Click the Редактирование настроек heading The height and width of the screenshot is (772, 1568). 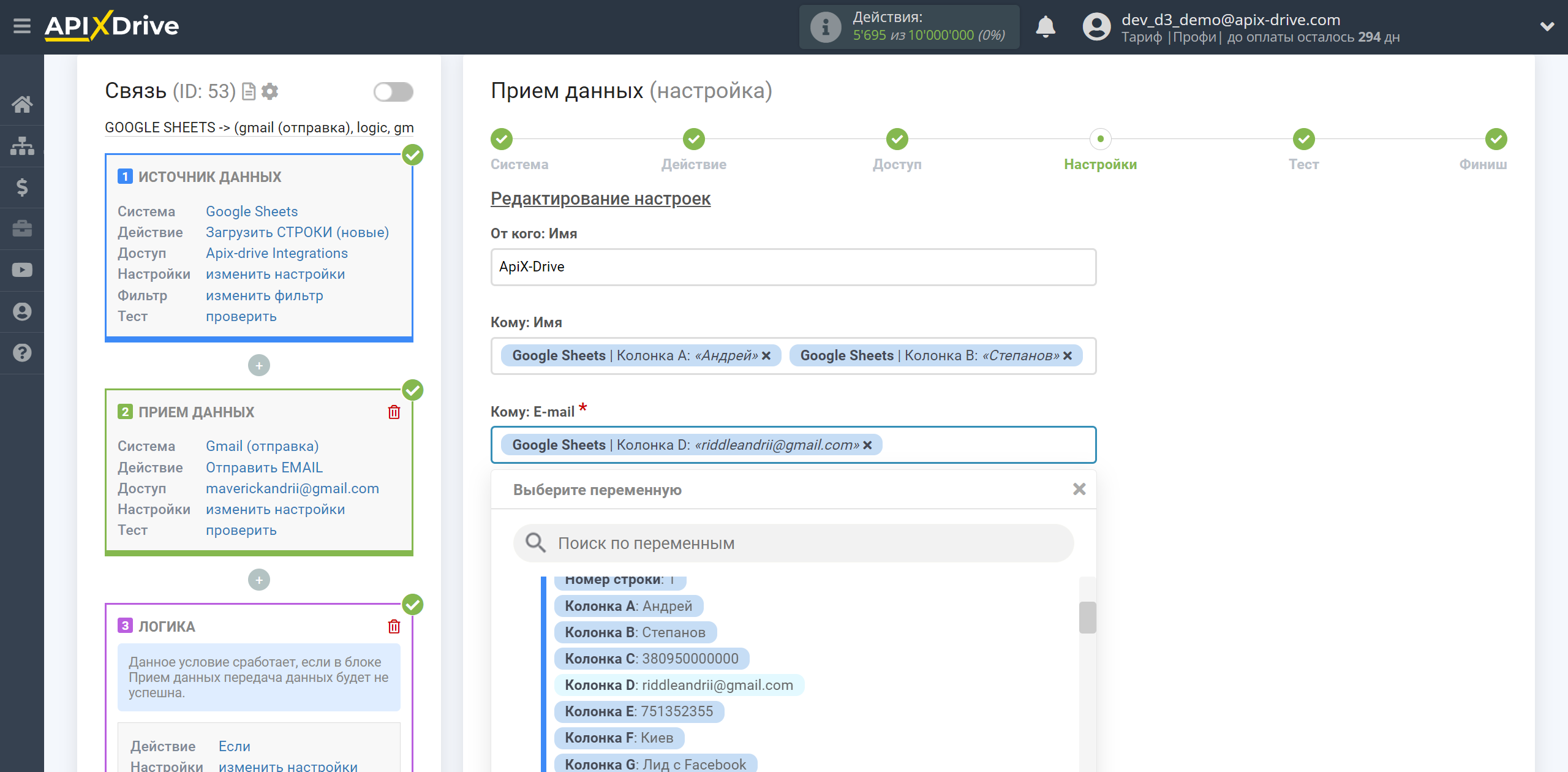[x=600, y=199]
